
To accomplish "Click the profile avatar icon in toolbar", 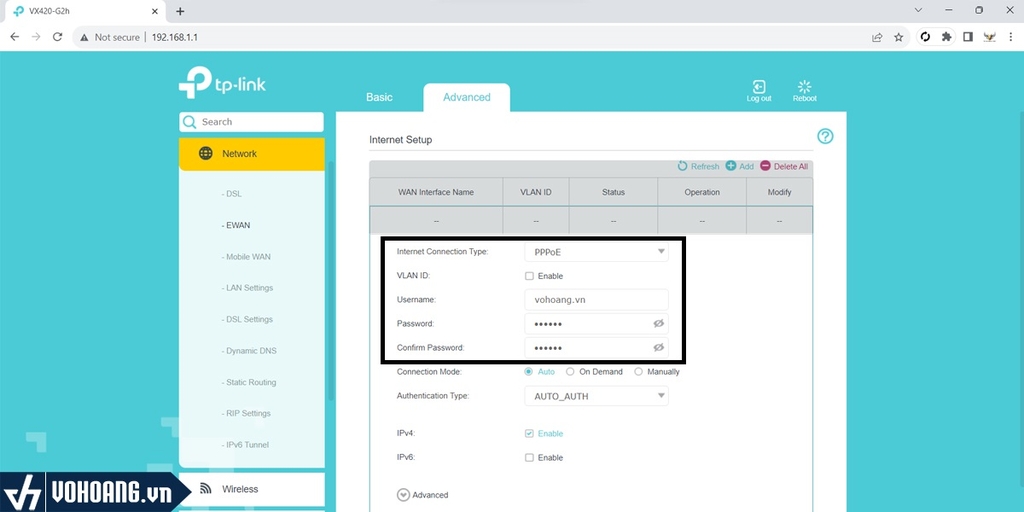I will [x=989, y=37].
